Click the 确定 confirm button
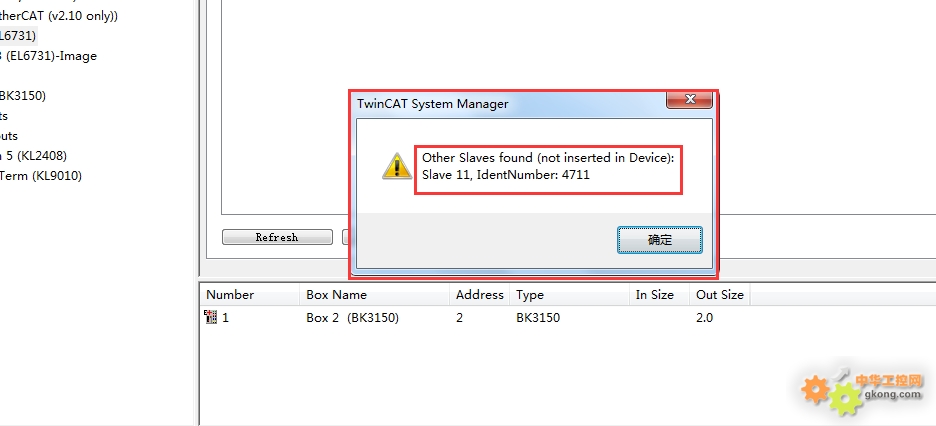 (660, 240)
